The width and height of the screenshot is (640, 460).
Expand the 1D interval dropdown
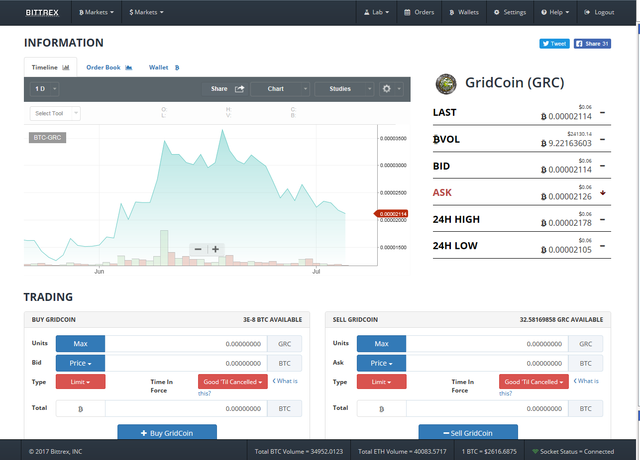click(43, 89)
